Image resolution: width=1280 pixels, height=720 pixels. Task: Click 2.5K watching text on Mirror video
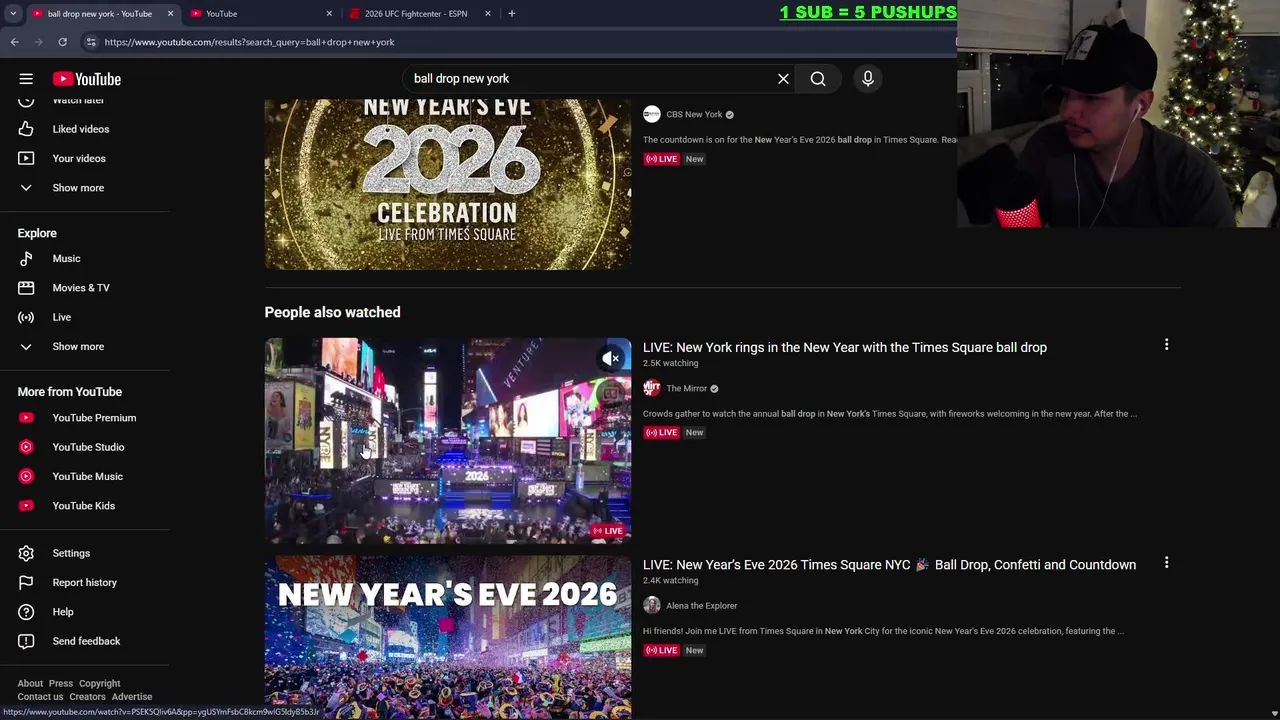tap(670, 363)
